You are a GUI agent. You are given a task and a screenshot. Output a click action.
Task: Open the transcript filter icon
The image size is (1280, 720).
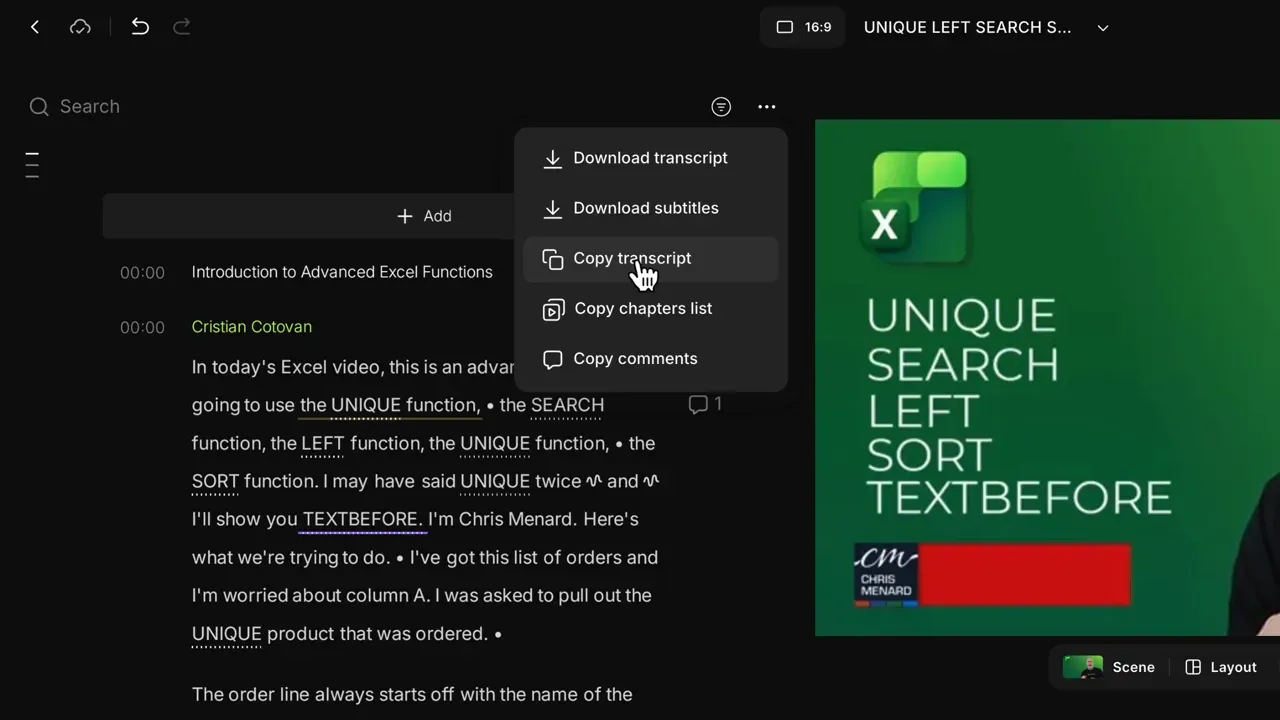721,106
